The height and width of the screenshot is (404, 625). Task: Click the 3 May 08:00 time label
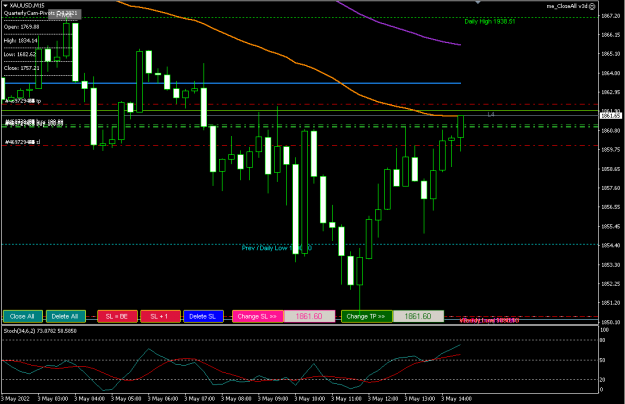[x=236, y=398]
